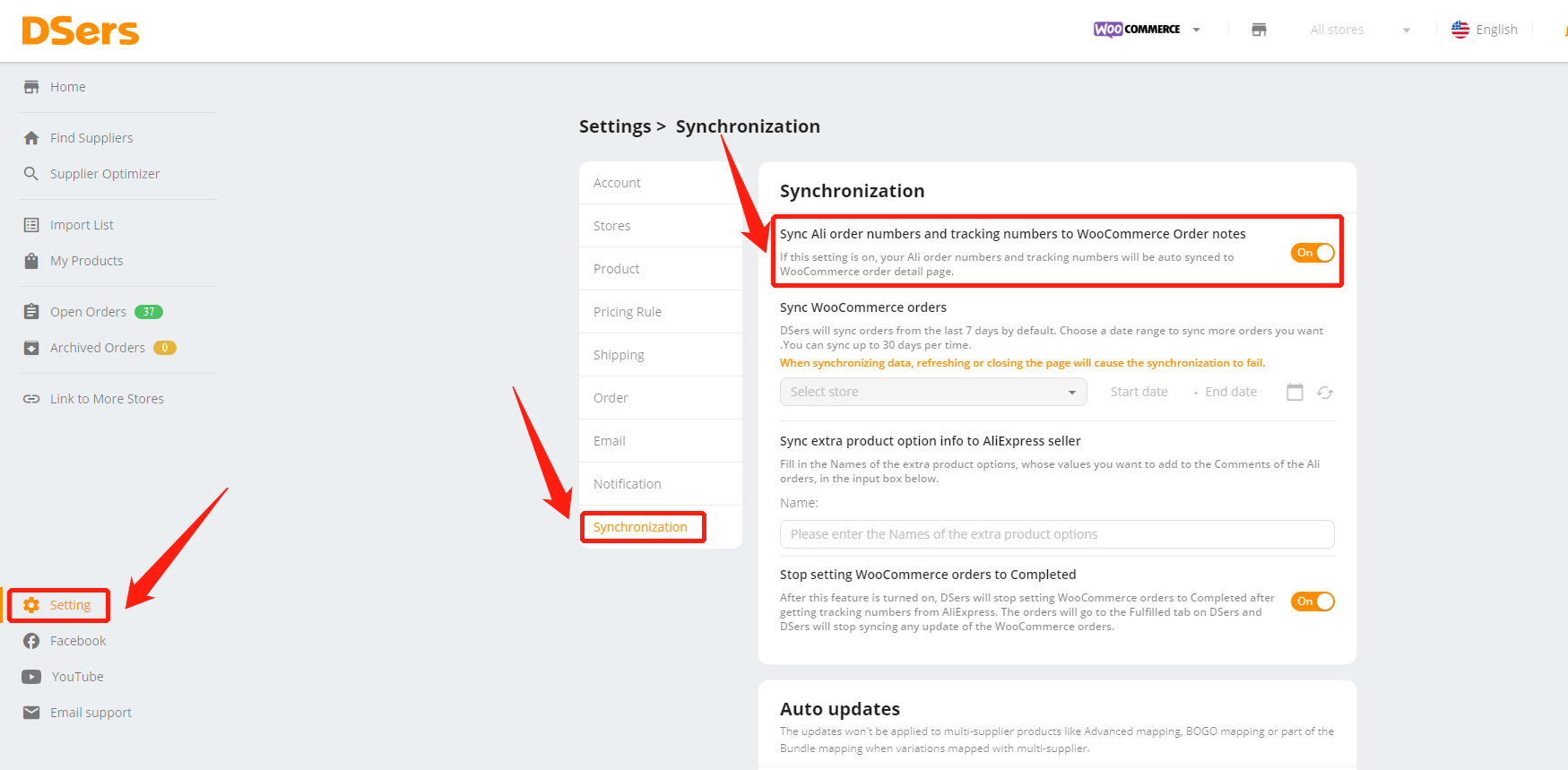Click the Start date field

point(1139,392)
